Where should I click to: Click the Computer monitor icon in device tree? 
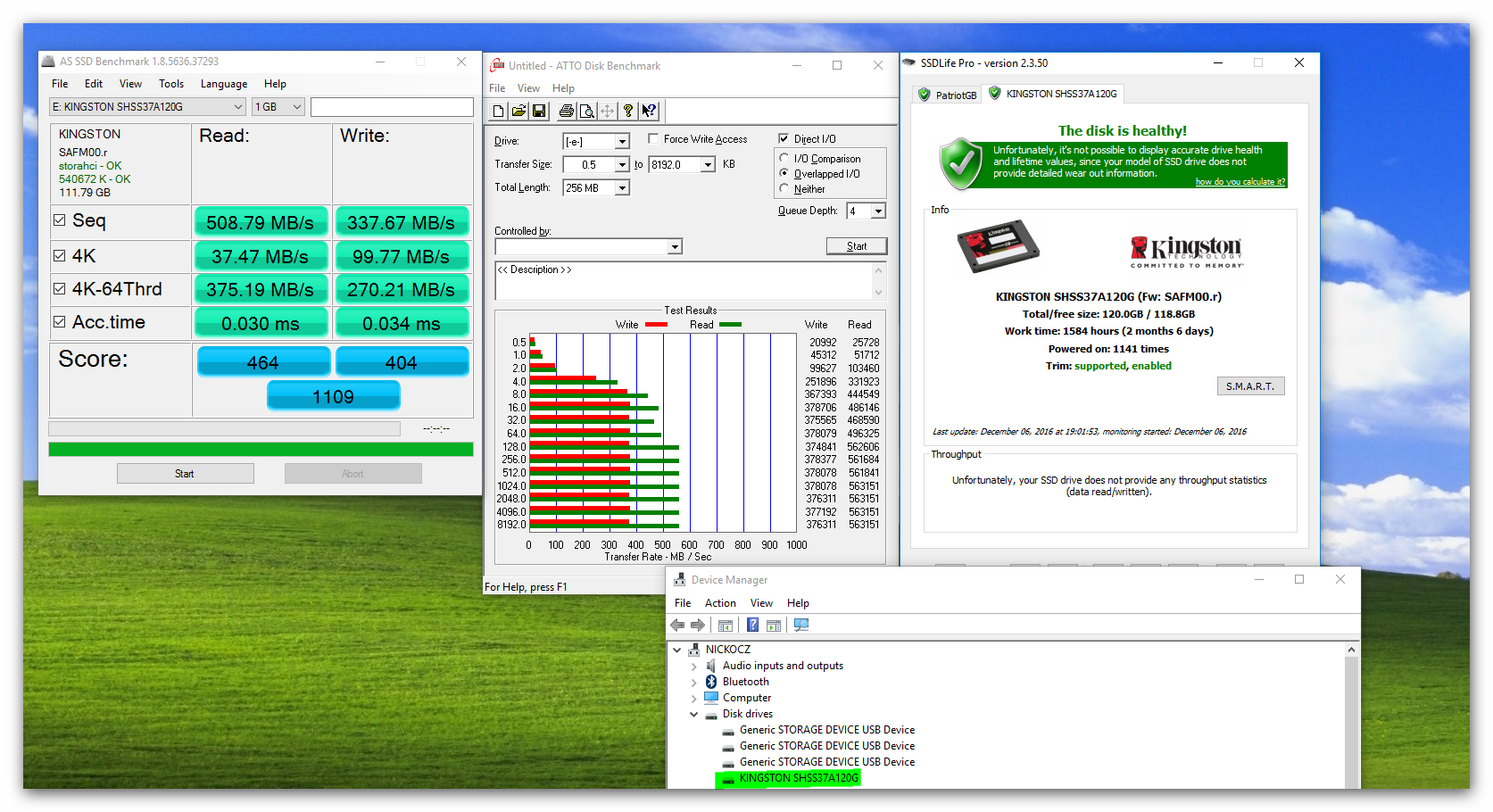click(711, 698)
